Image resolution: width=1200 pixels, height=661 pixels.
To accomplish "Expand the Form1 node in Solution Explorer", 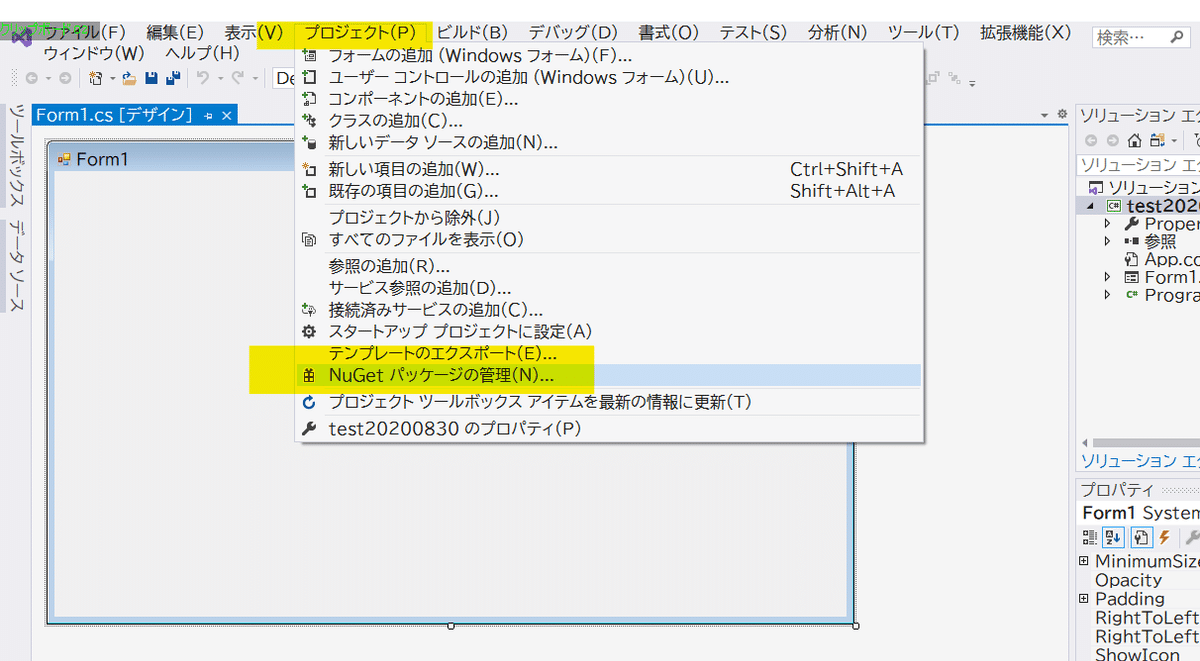I will (x=1106, y=277).
